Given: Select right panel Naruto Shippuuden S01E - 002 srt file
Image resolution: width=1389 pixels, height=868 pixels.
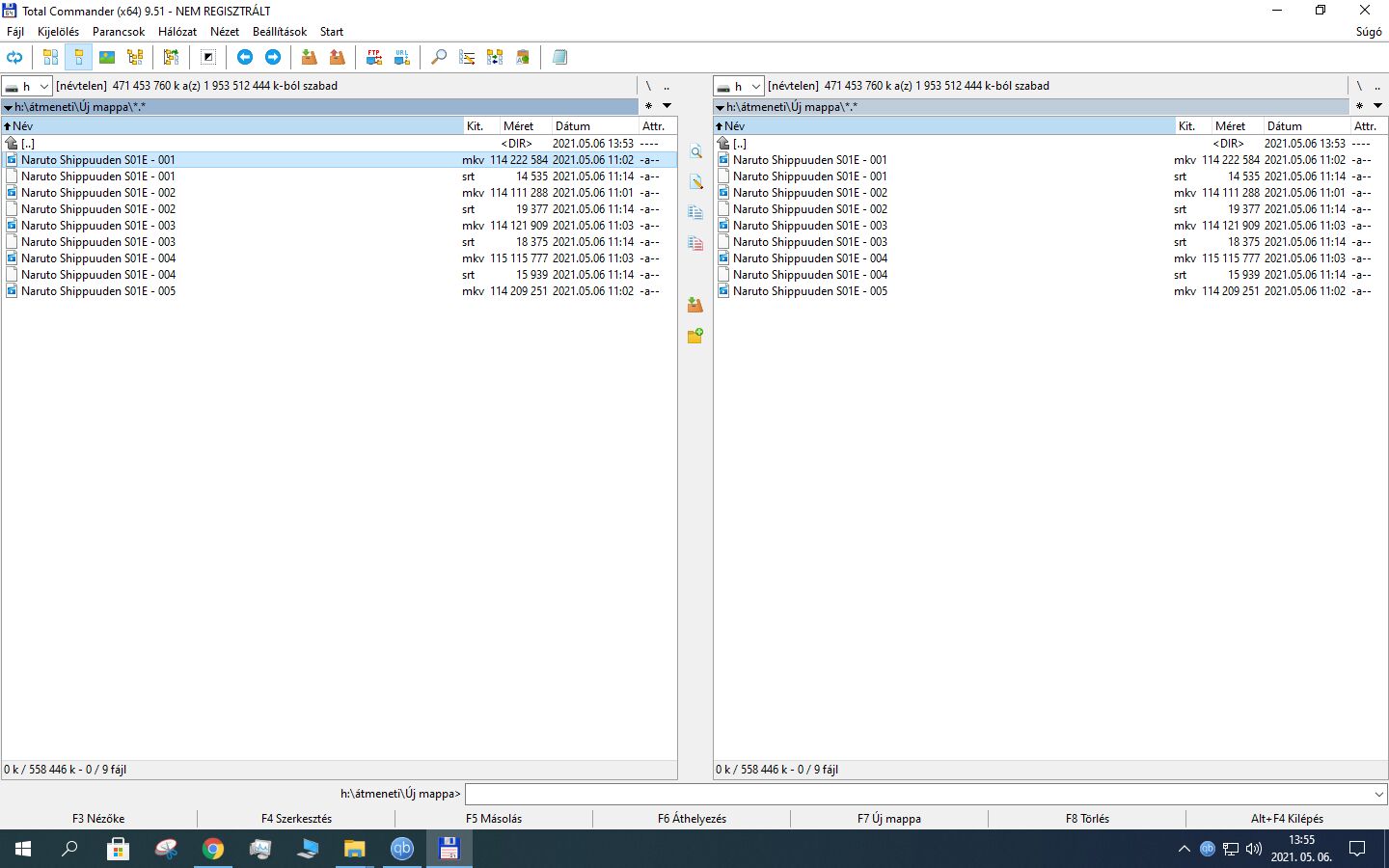Looking at the screenshot, I should tap(1050, 209).
